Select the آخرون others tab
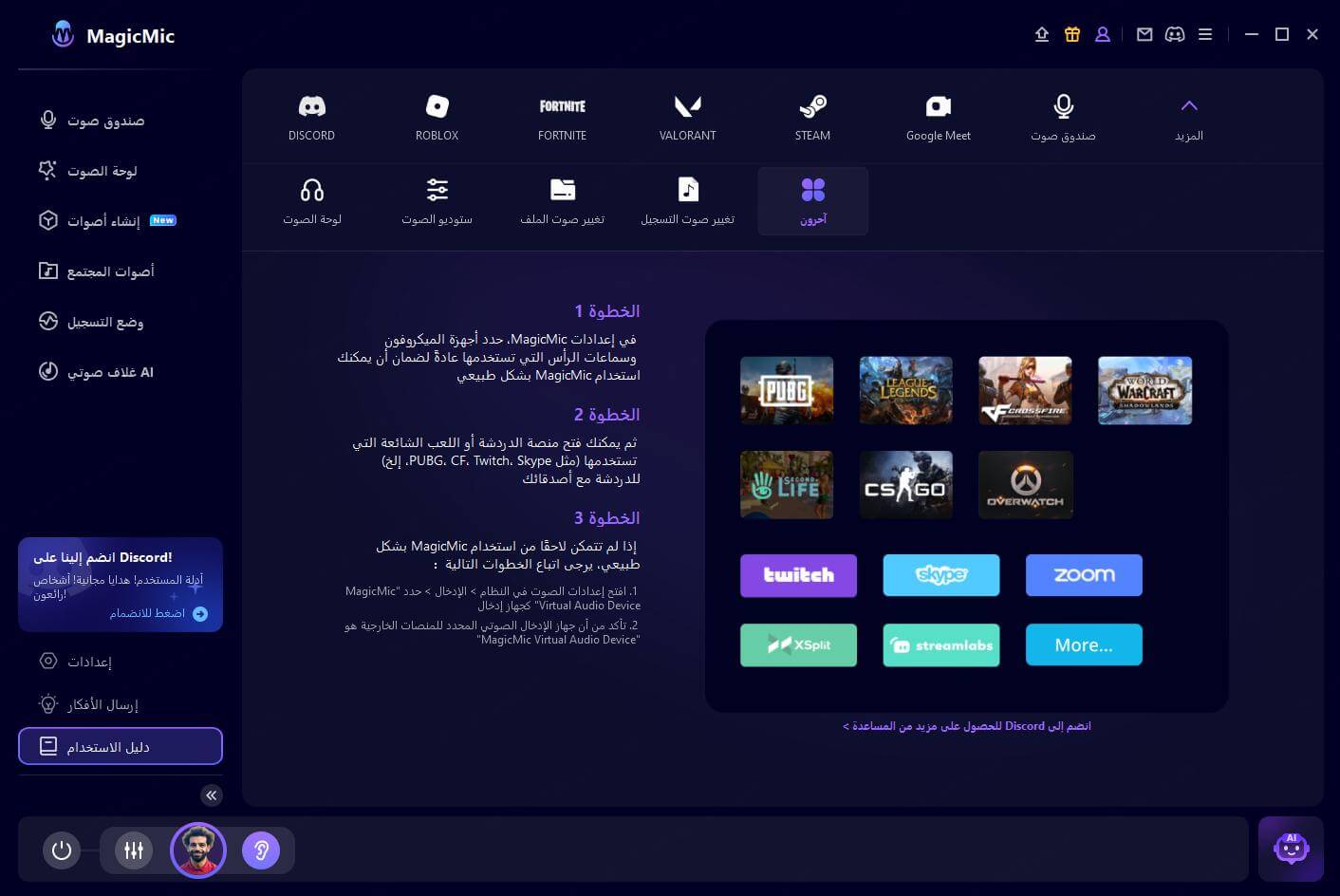 click(x=813, y=201)
